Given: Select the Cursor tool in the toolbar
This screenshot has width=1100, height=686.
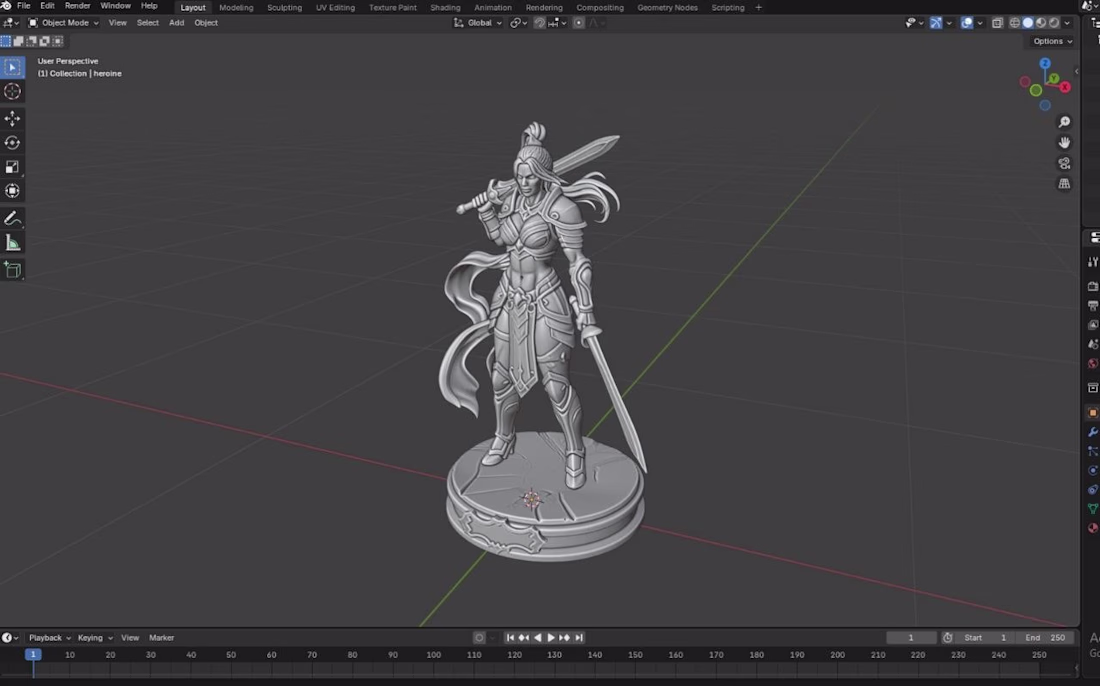Looking at the screenshot, I should 12,91.
